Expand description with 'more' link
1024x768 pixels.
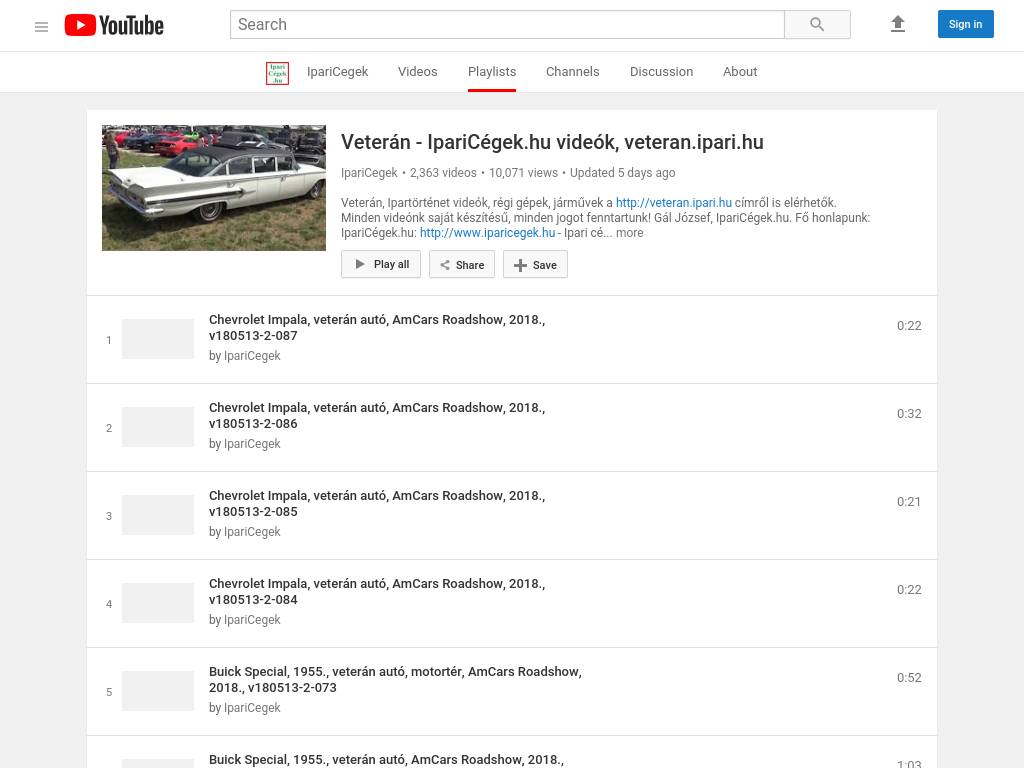point(629,233)
